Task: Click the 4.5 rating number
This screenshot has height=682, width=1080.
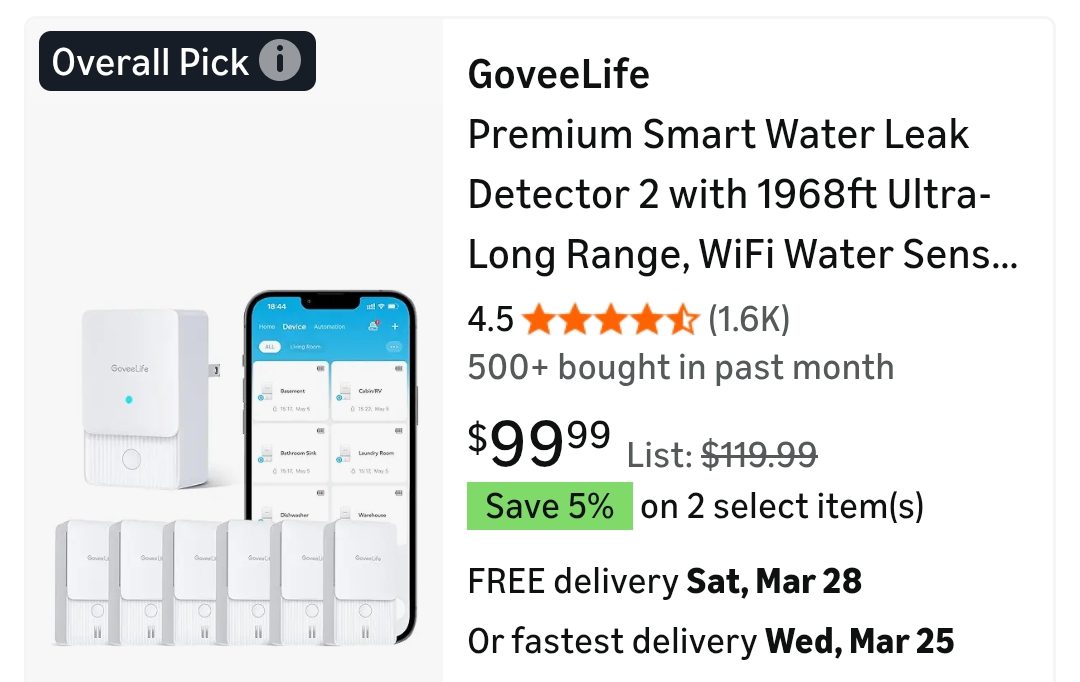Action: click(x=490, y=320)
